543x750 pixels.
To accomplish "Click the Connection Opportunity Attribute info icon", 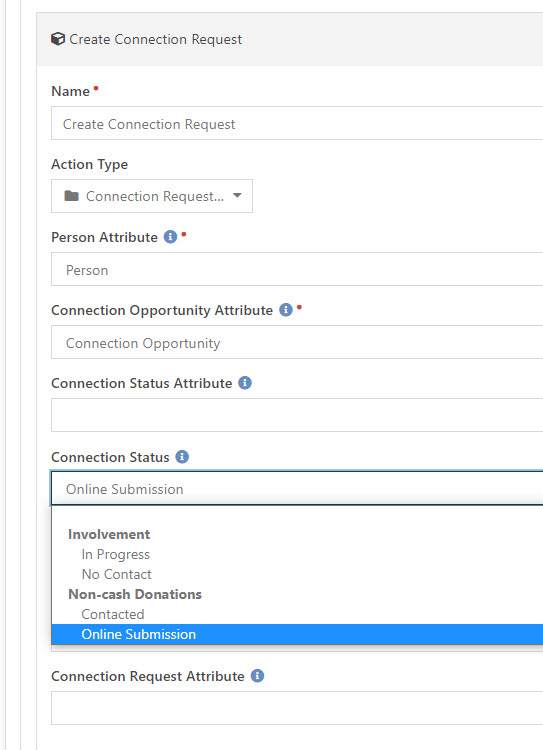I will click(x=286, y=310).
